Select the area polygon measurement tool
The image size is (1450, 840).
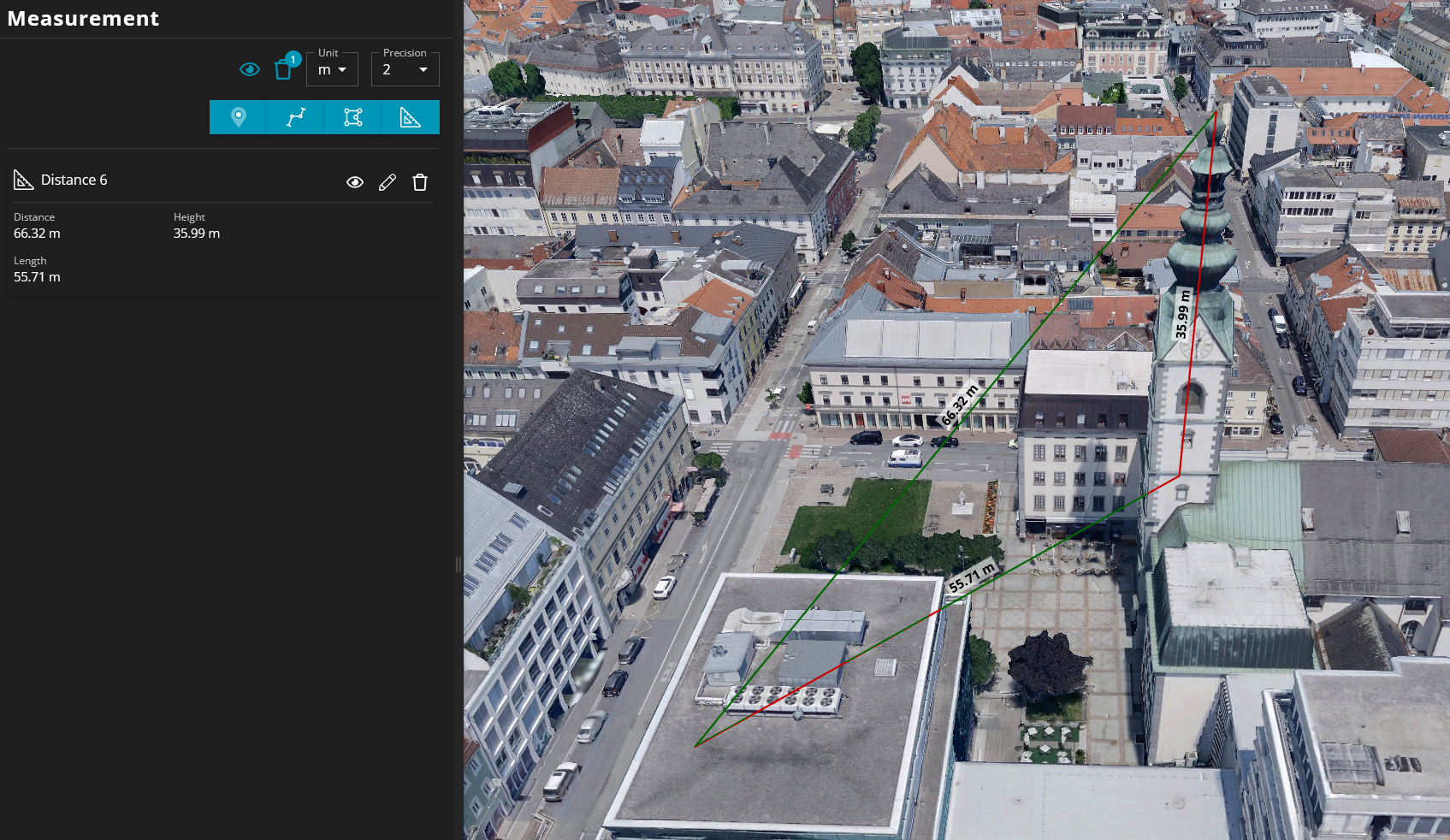[353, 117]
